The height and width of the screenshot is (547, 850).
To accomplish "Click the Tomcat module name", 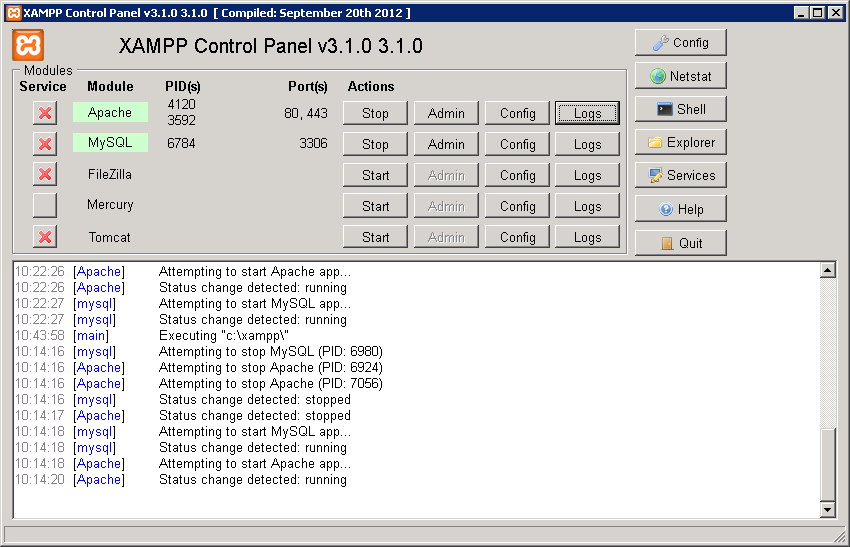I will point(110,237).
